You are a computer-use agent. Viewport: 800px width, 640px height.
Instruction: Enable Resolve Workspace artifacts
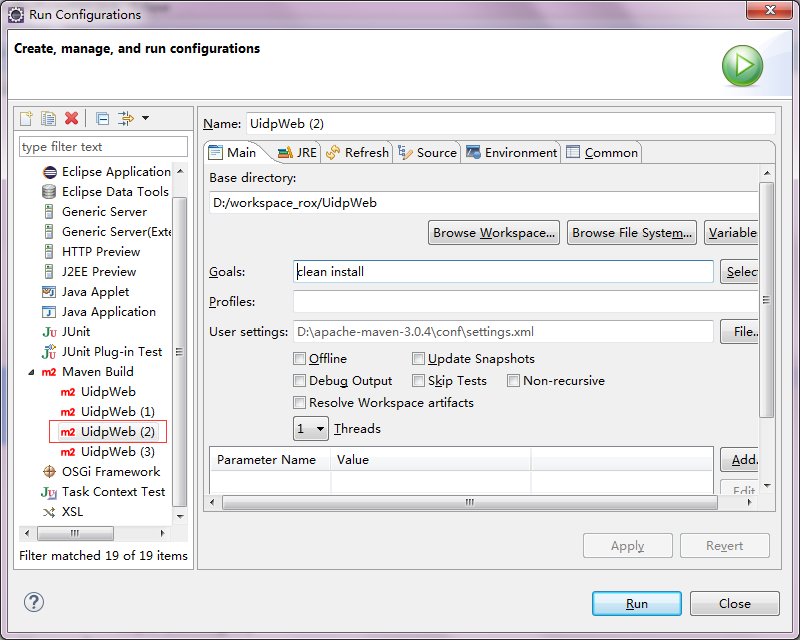click(x=299, y=403)
